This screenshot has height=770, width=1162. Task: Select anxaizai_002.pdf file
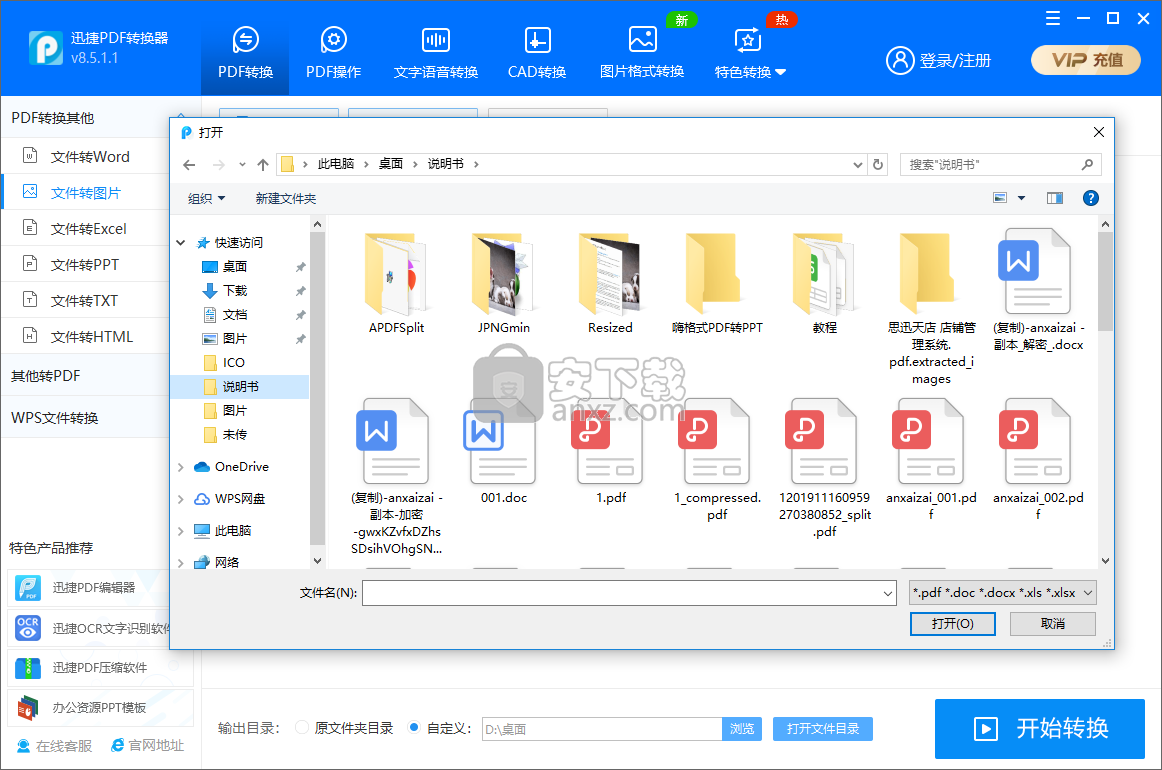click(1038, 460)
